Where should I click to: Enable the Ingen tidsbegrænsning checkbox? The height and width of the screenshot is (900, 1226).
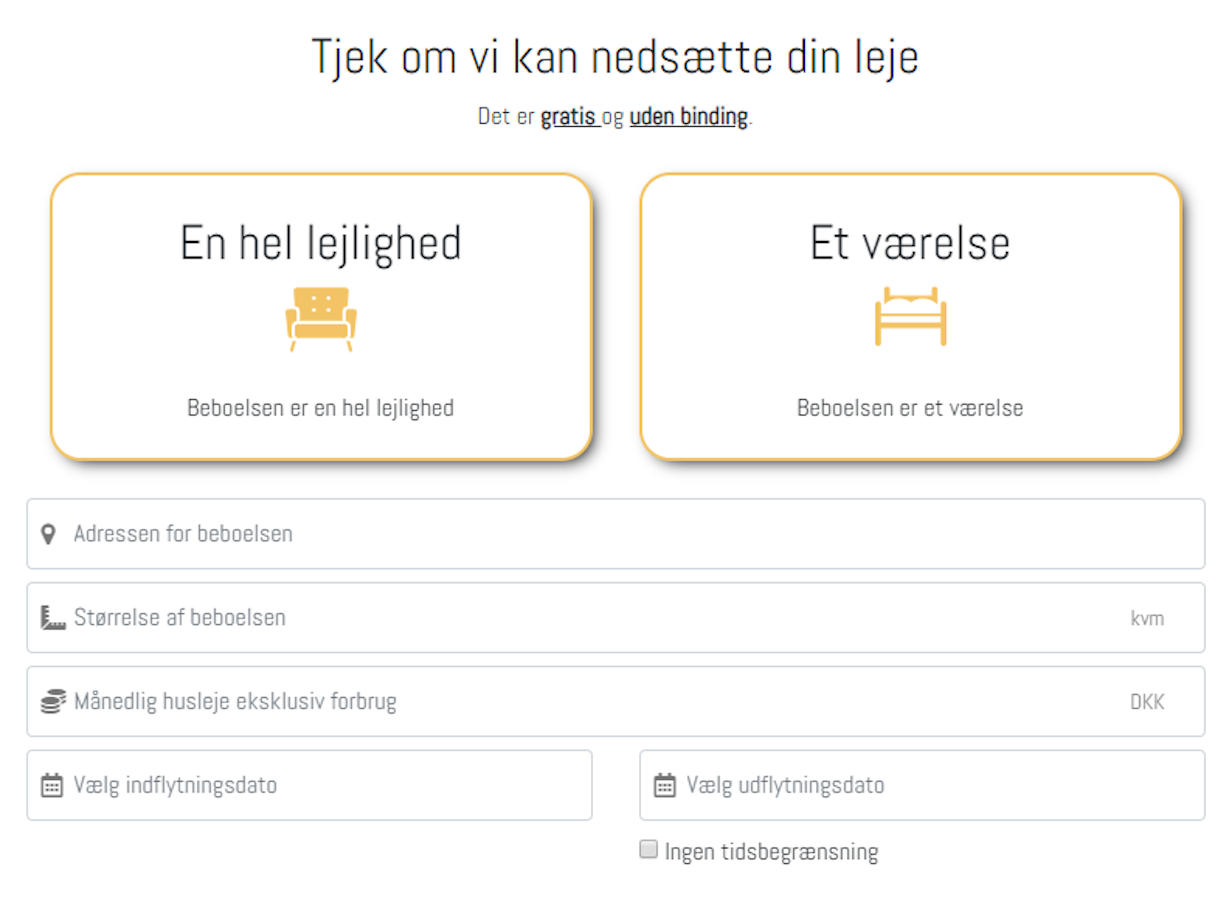[649, 850]
